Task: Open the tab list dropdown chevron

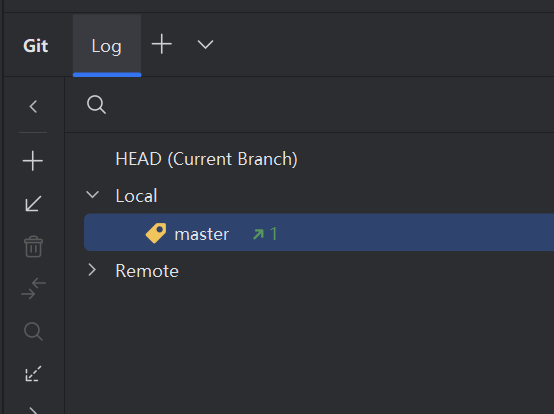Action: (x=205, y=45)
